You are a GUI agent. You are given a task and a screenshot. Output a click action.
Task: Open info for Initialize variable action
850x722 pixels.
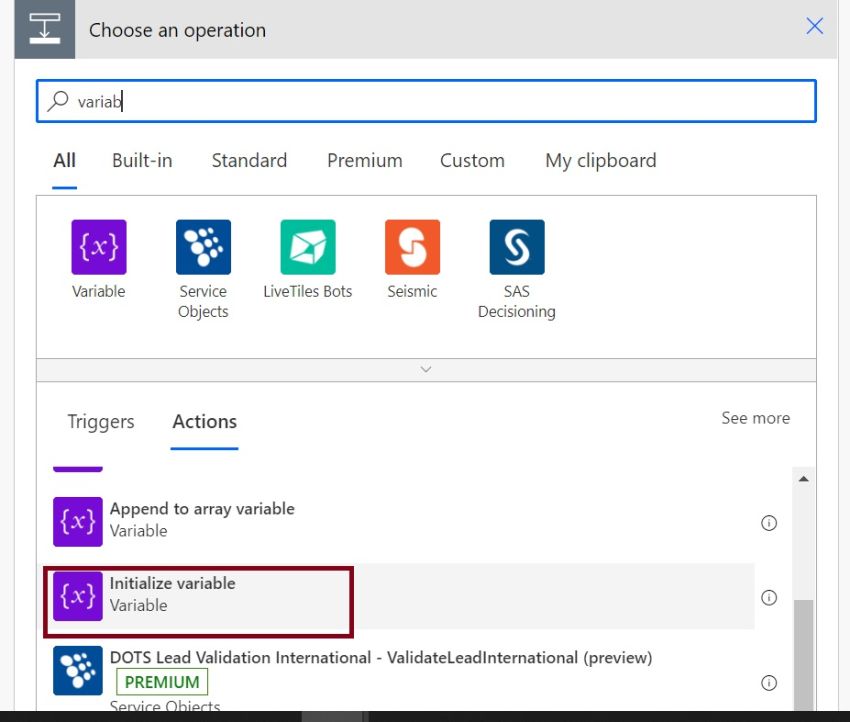pyautogui.click(x=769, y=597)
